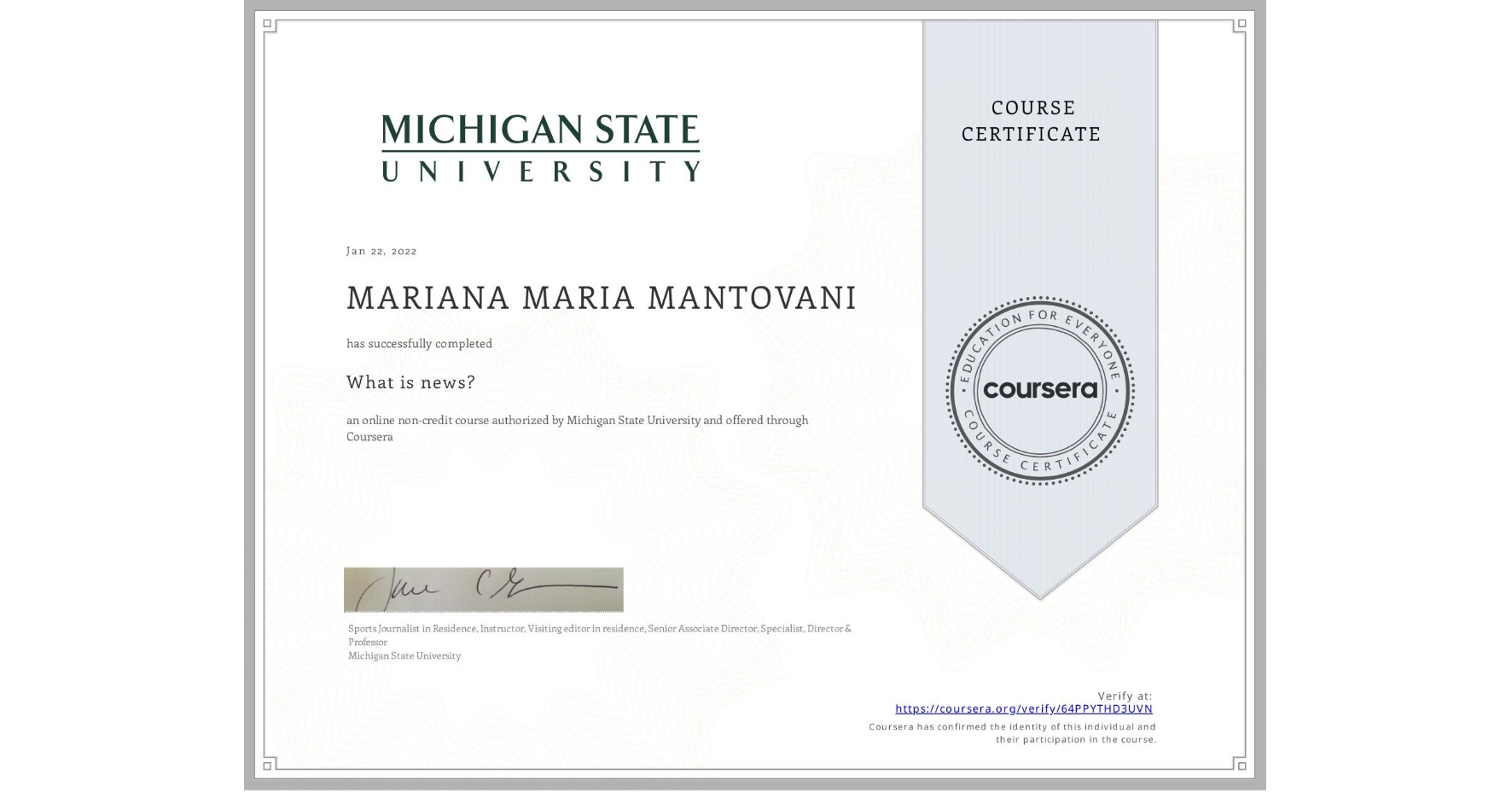Select the Coursera identity confirmation text
Viewport: 1512px width, 792px height.
click(1010, 732)
